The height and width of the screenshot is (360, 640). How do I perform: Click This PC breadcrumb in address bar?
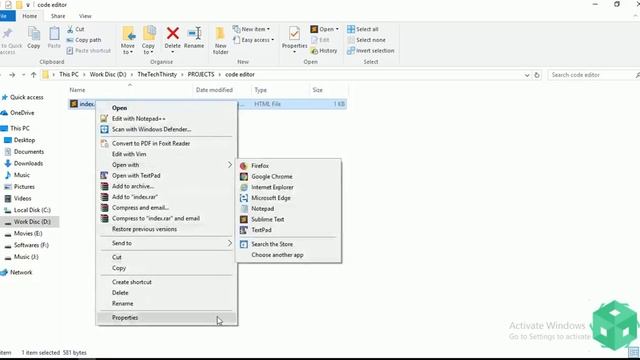[69, 75]
